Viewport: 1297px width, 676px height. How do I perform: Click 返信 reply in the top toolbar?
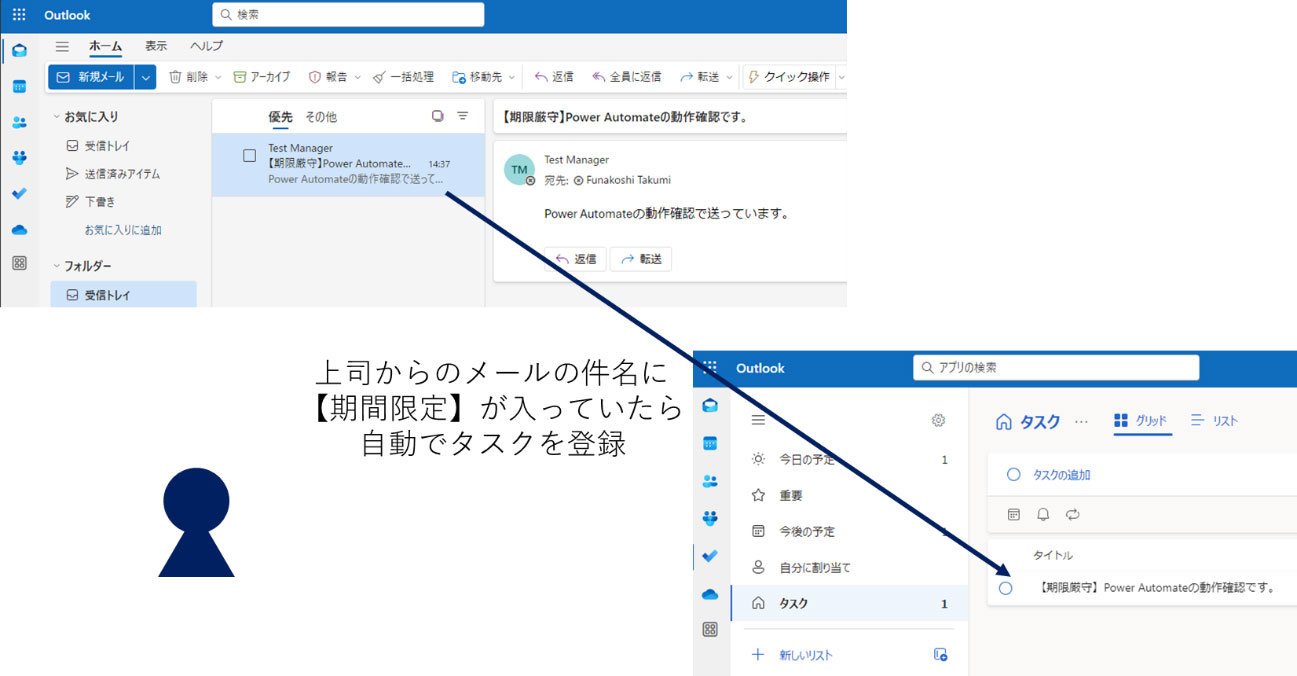[554, 77]
